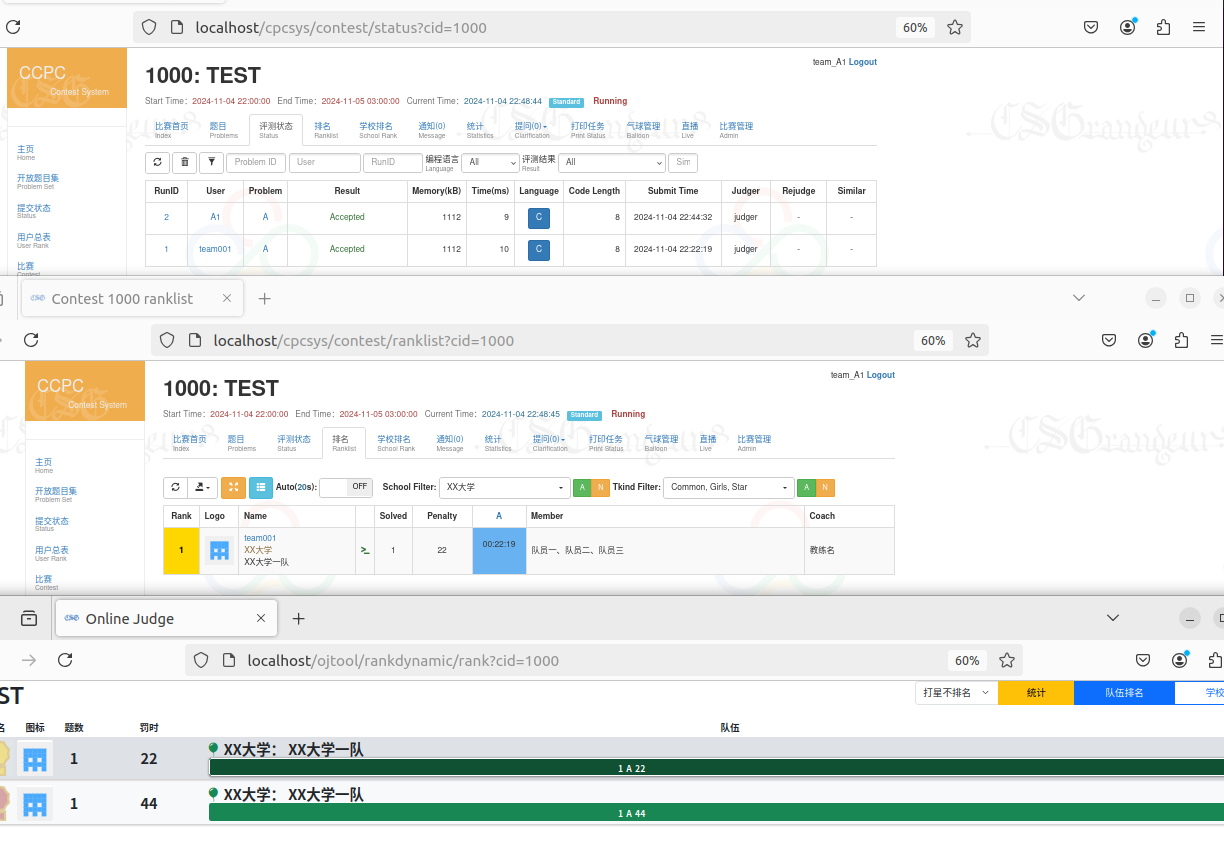This screenshot has height=867, width=1224.
Task: Switch to 评测状态 Status tab in the status window
Action: (x=276, y=130)
